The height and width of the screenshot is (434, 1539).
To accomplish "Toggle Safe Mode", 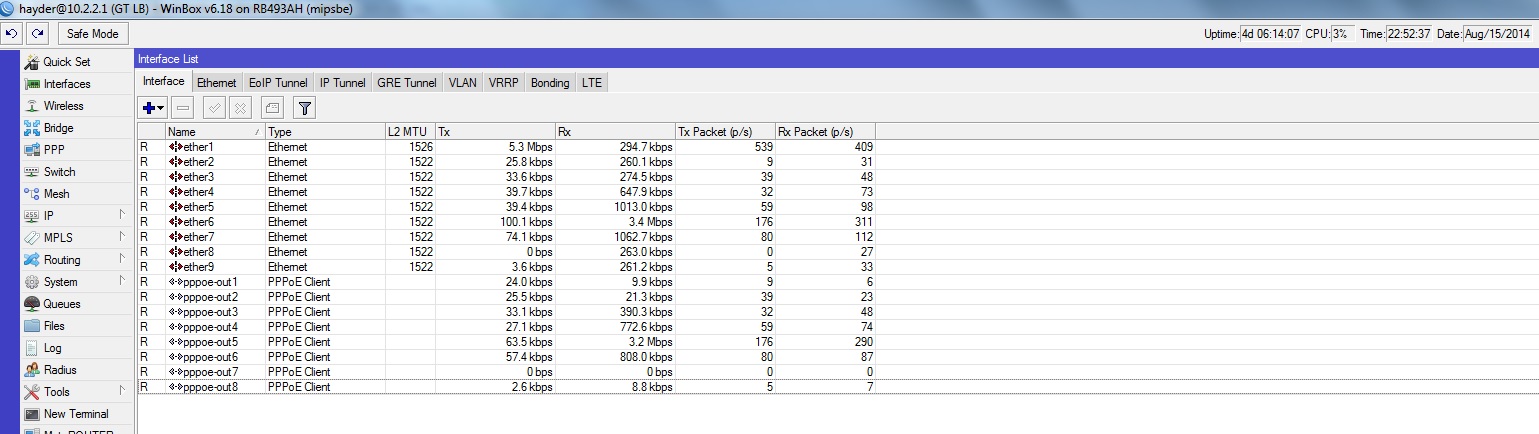I will click(x=93, y=34).
